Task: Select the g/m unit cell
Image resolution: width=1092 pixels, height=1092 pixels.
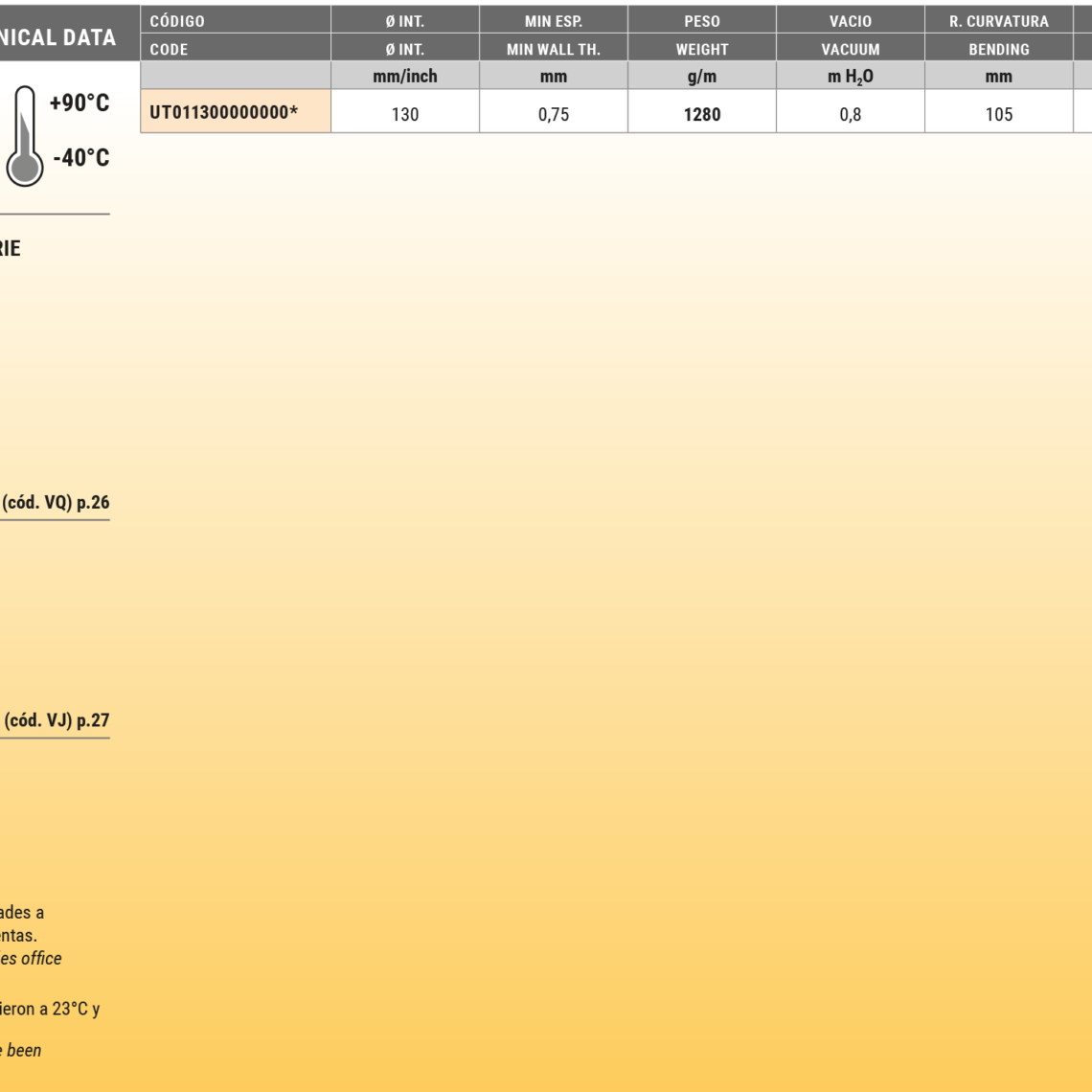Action: pos(702,77)
